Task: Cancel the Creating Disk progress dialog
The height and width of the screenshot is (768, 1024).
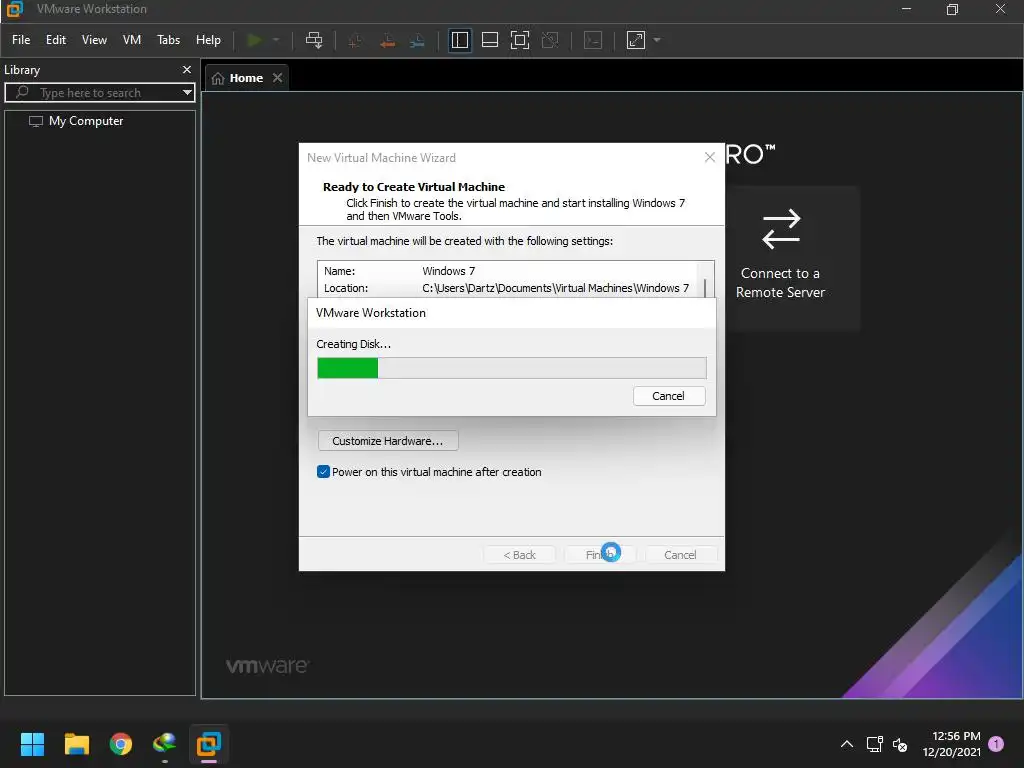Action: (x=669, y=396)
